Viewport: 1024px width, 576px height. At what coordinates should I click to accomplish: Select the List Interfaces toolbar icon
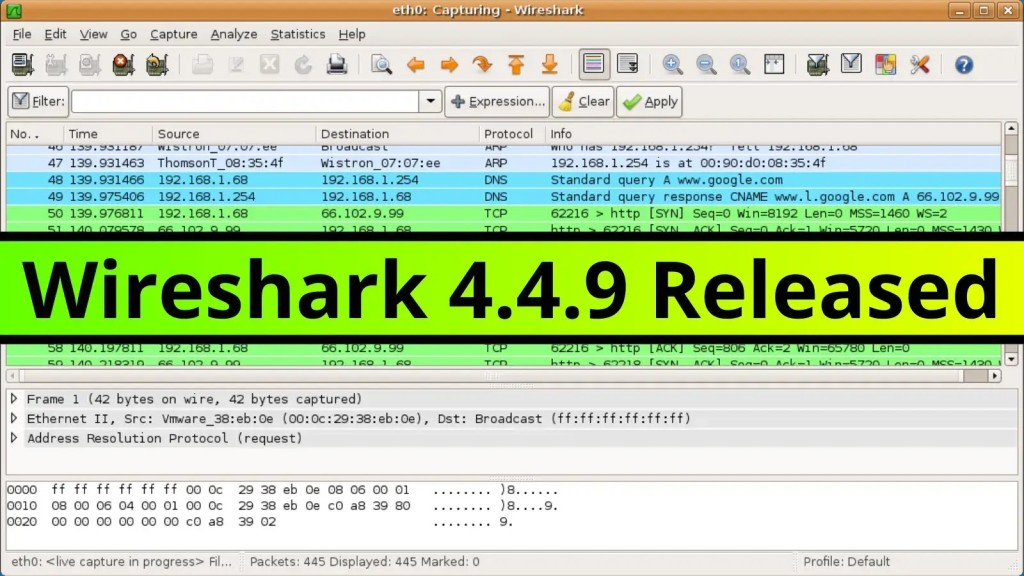(x=21, y=64)
